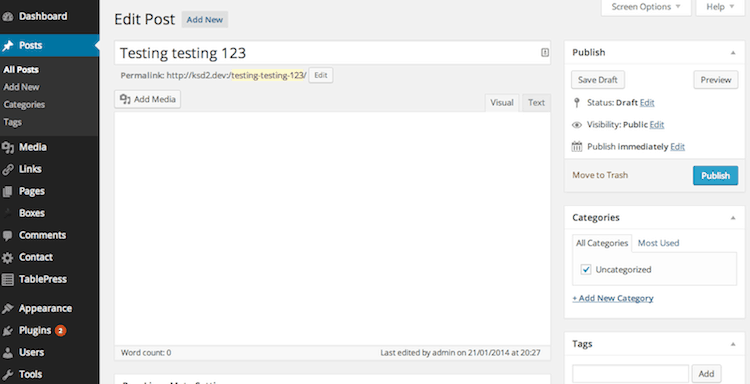Click Add New button beside Edit Post
Viewport: 750px width, 384px height.
[x=205, y=20]
